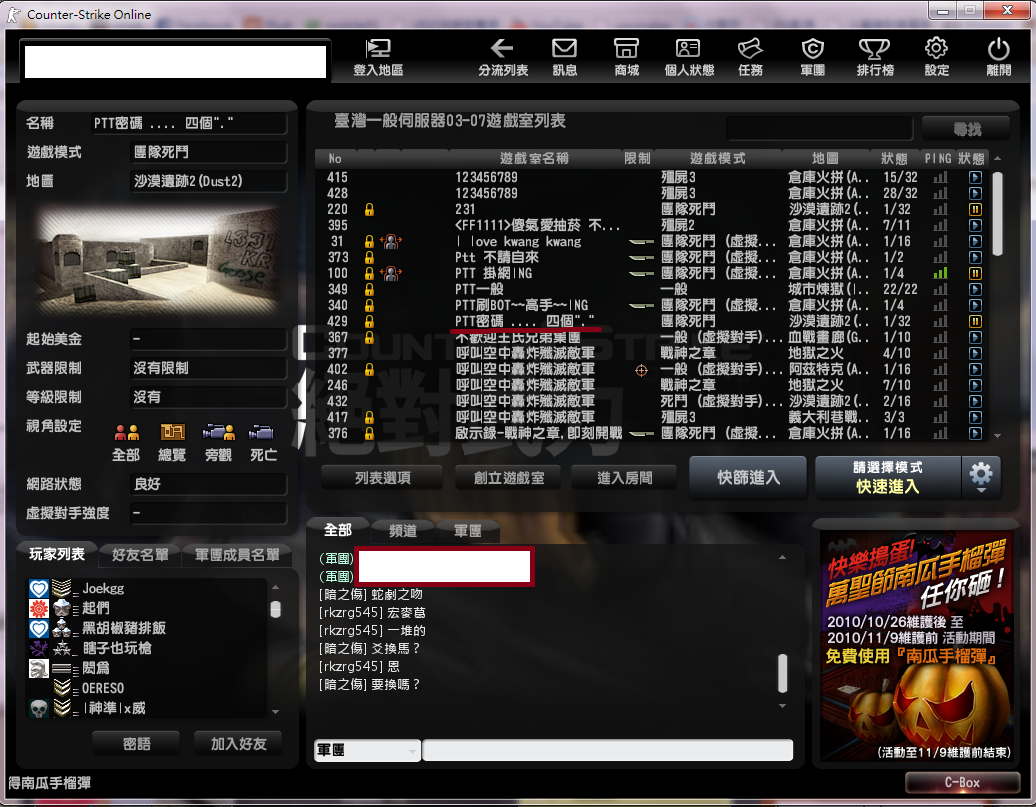Viewport: 1036px width, 807px height.
Task: Open the 商城 shop icon
Action: 626,57
